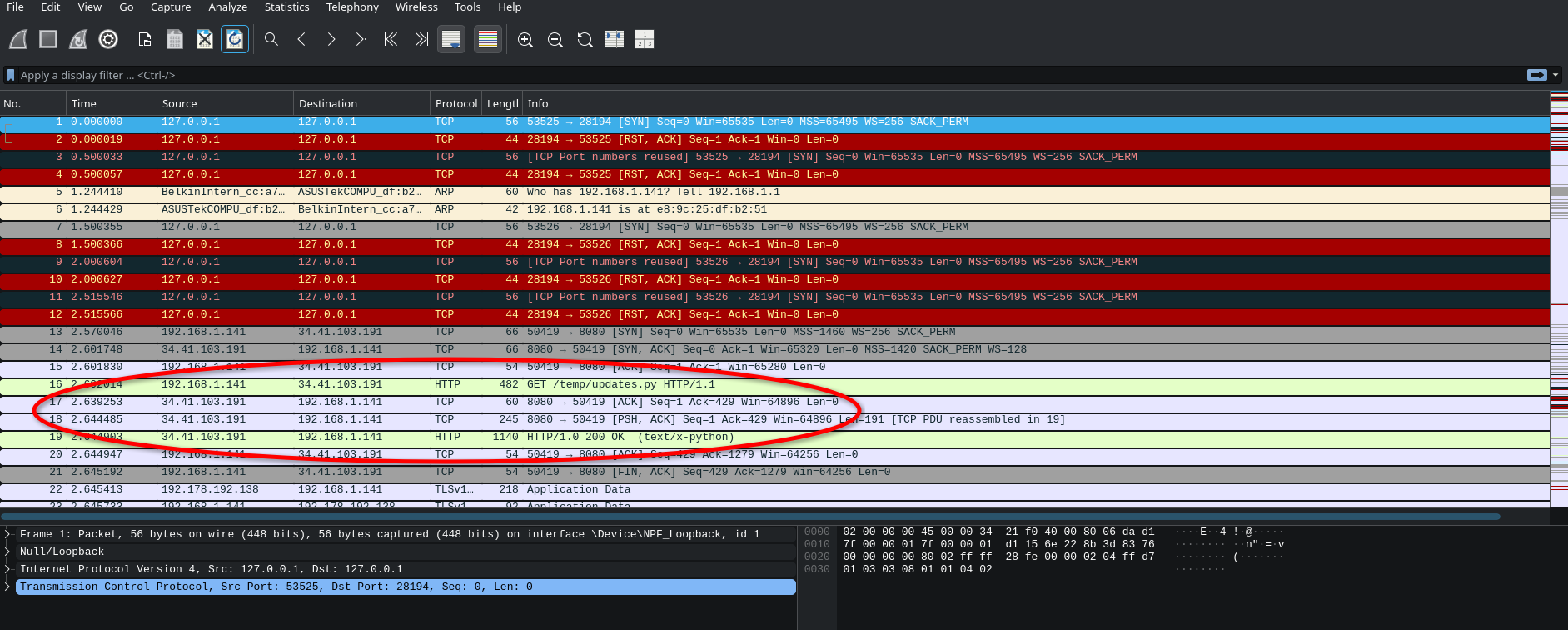Open the Go menu
Image resolution: width=1568 pixels, height=630 pixels.
(x=127, y=7)
